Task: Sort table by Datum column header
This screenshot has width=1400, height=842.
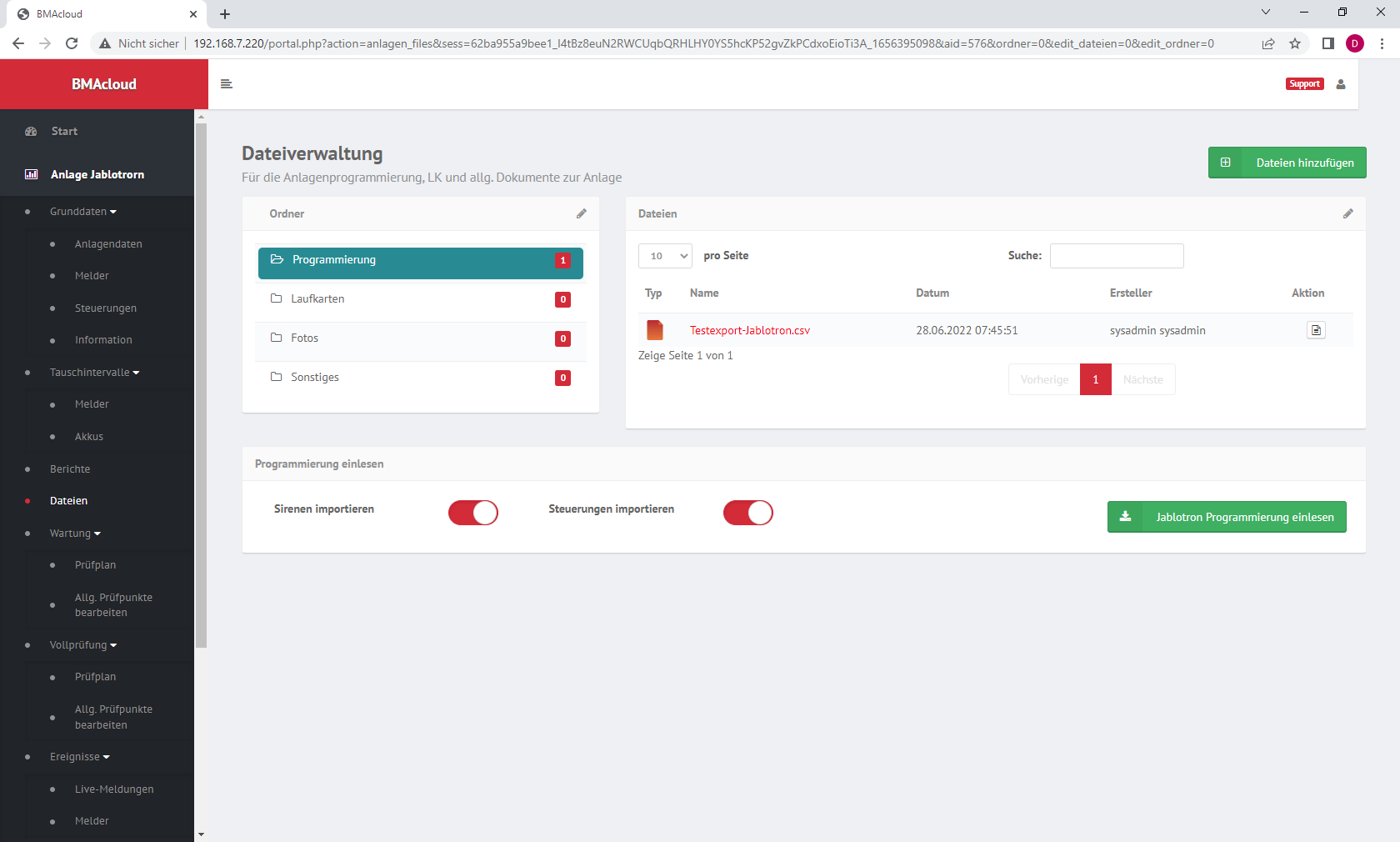Action: click(x=932, y=293)
